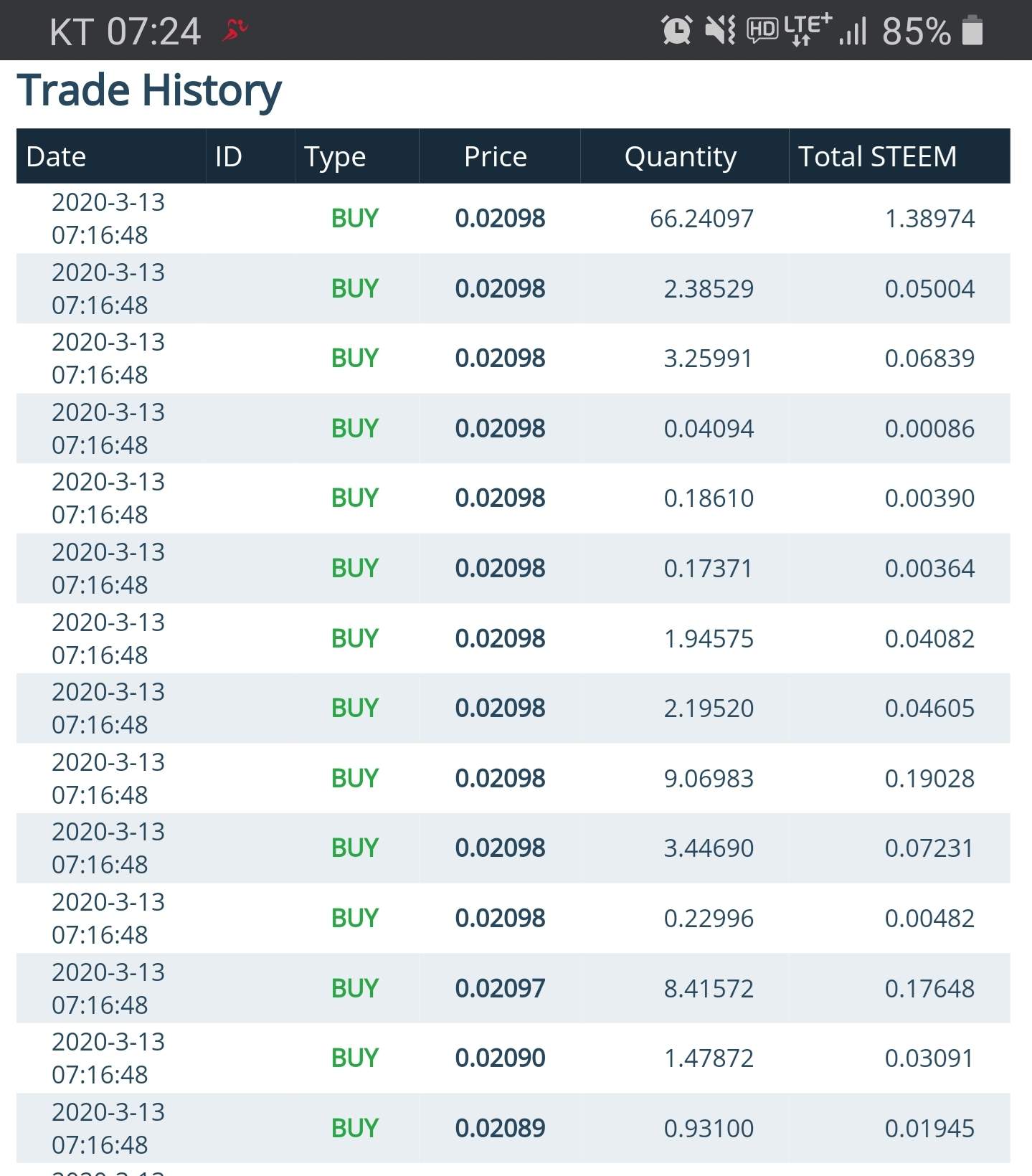Viewport: 1032px width, 1176px height.
Task: Tap the HD voice status icon
Action: click(x=762, y=30)
